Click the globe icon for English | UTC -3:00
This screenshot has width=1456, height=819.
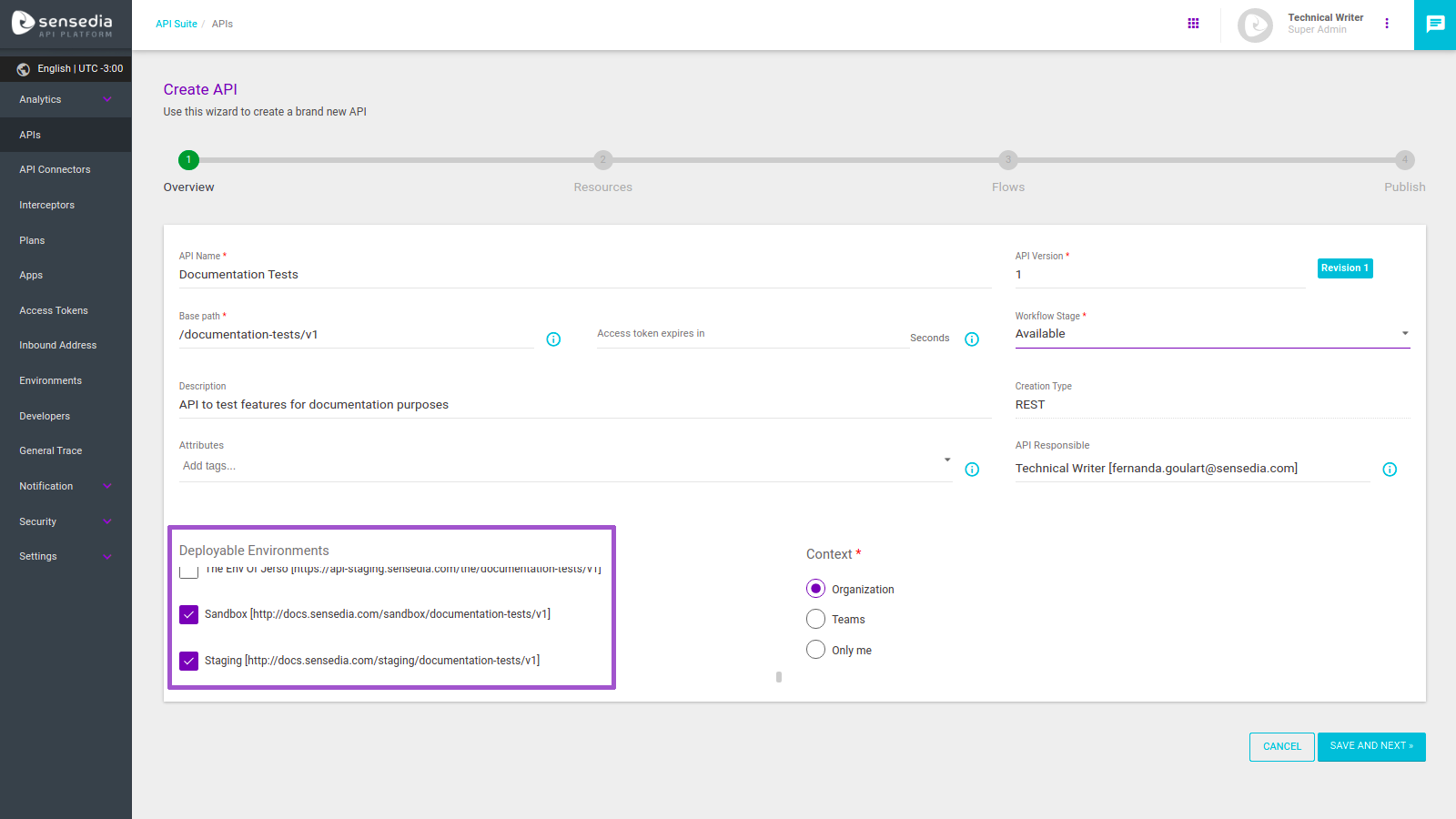(23, 68)
